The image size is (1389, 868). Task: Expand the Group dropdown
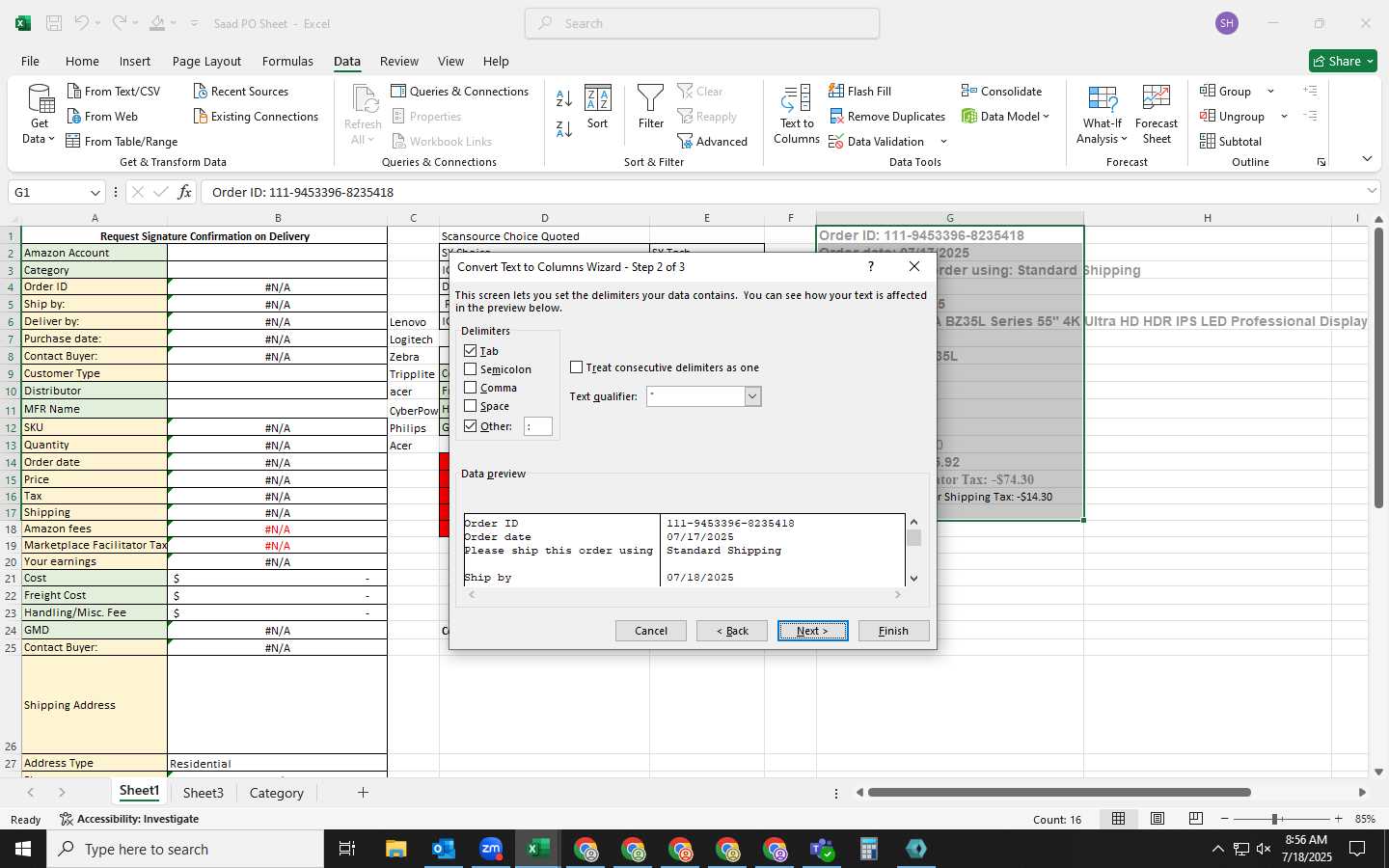[1270, 91]
